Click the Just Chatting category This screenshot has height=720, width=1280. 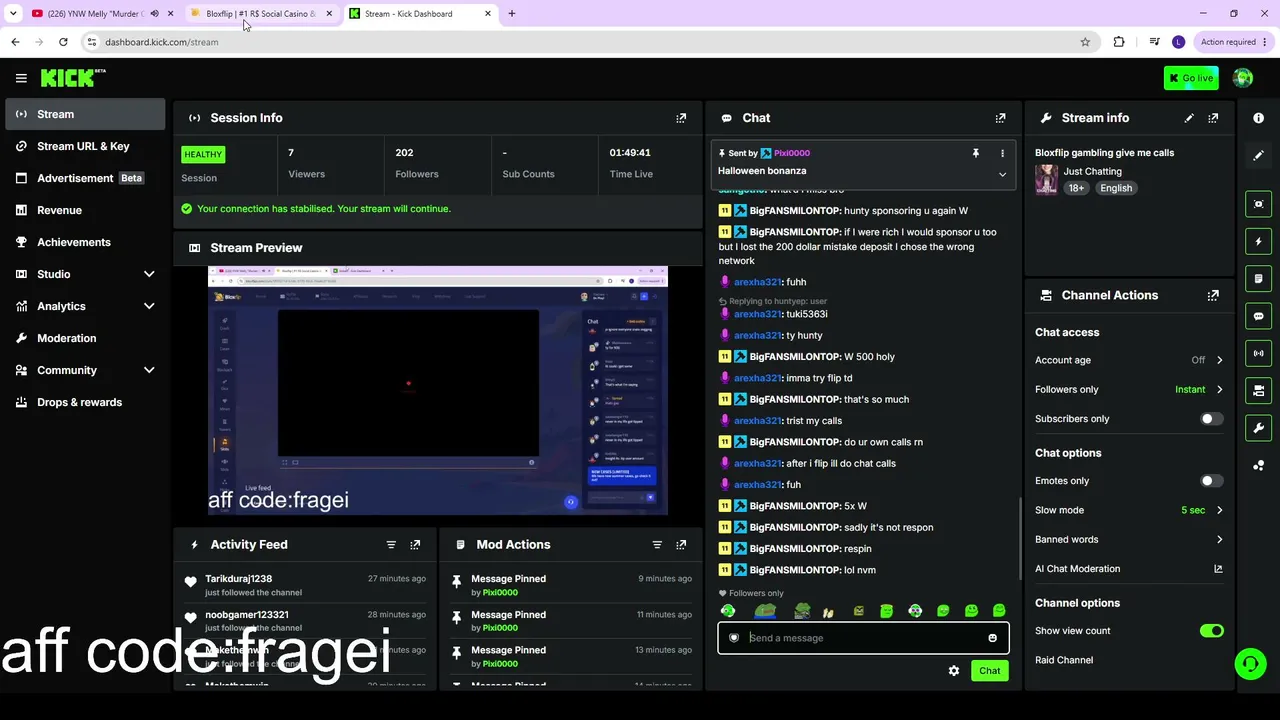tap(1092, 172)
